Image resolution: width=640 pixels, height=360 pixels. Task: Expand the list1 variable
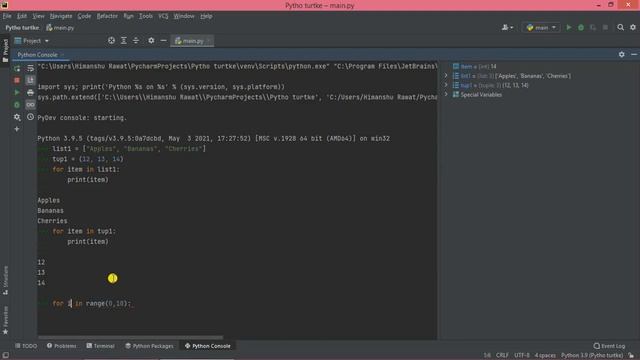[x=446, y=76]
